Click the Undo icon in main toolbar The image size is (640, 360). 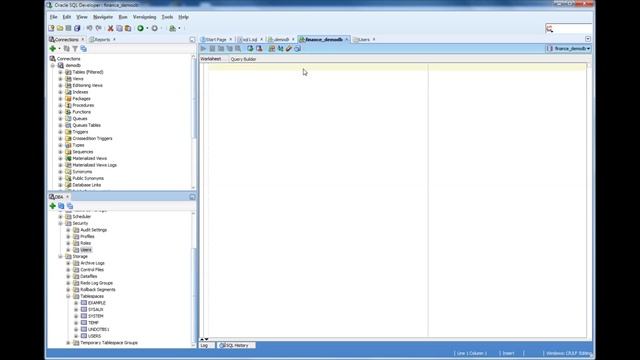tap(89, 28)
